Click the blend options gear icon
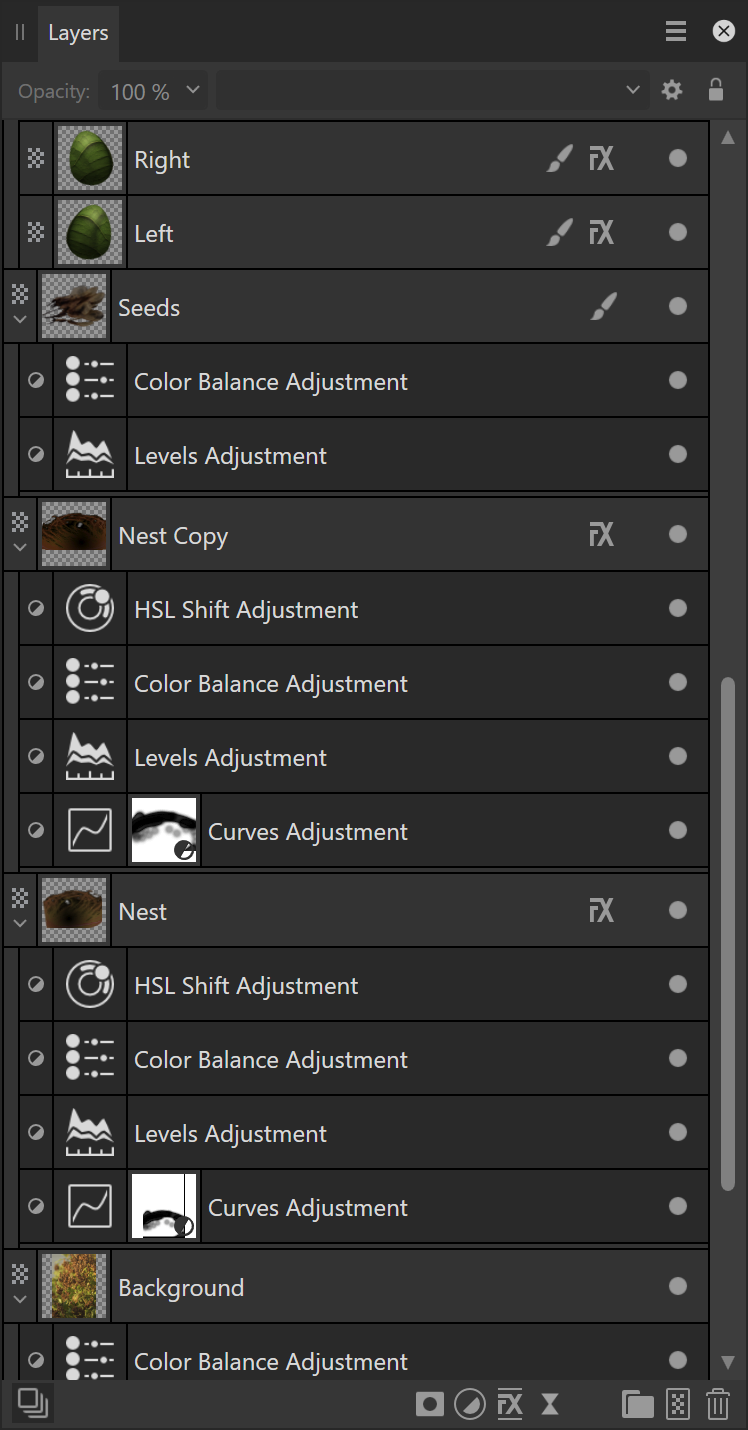This screenshot has width=748, height=1430. (x=672, y=90)
